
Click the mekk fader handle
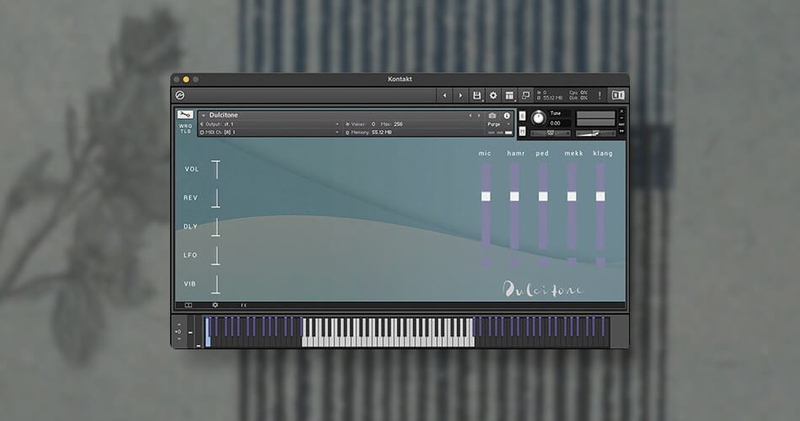pyautogui.click(x=572, y=196)
